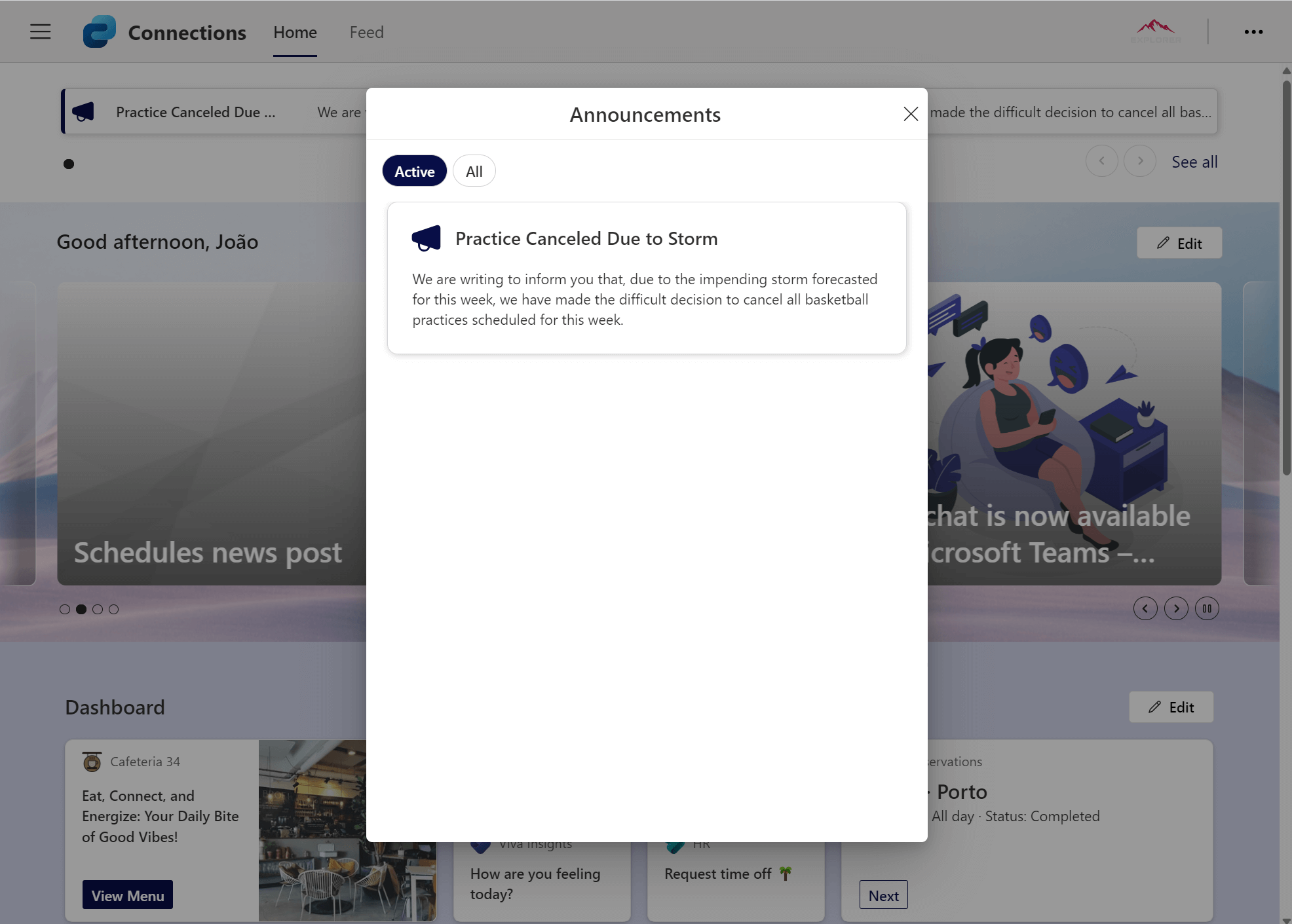Select the Active announcements filter
This screenshot has width=1292, height=924.
coord(414,170)
